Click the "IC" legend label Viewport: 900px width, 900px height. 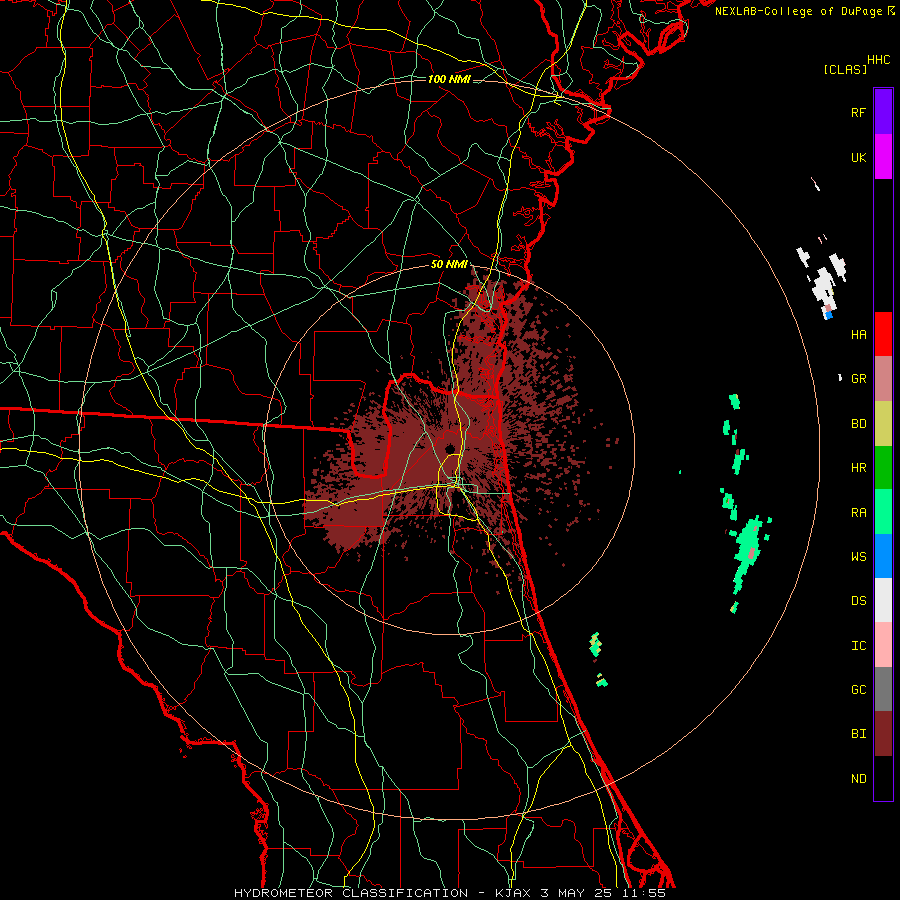(858, 646)
